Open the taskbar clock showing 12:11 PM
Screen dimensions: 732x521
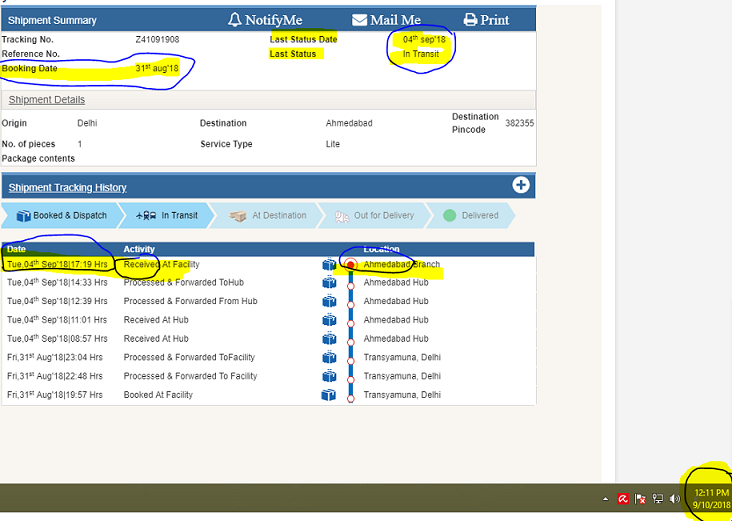tap(710, 499)
